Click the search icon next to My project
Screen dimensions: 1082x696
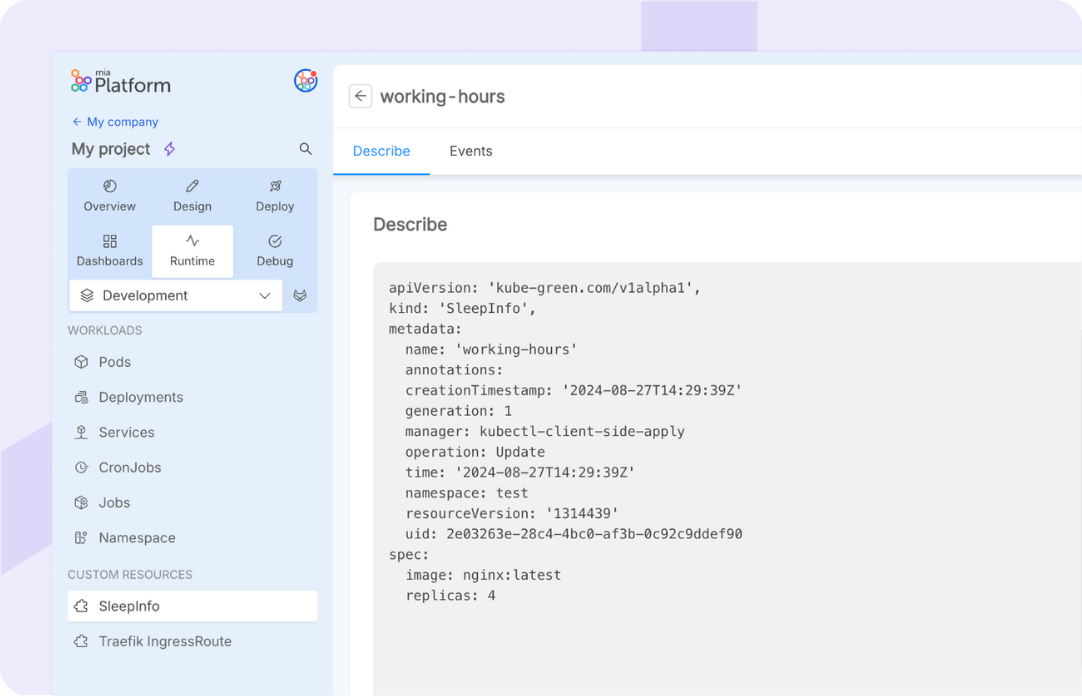[x=305, y=148]
